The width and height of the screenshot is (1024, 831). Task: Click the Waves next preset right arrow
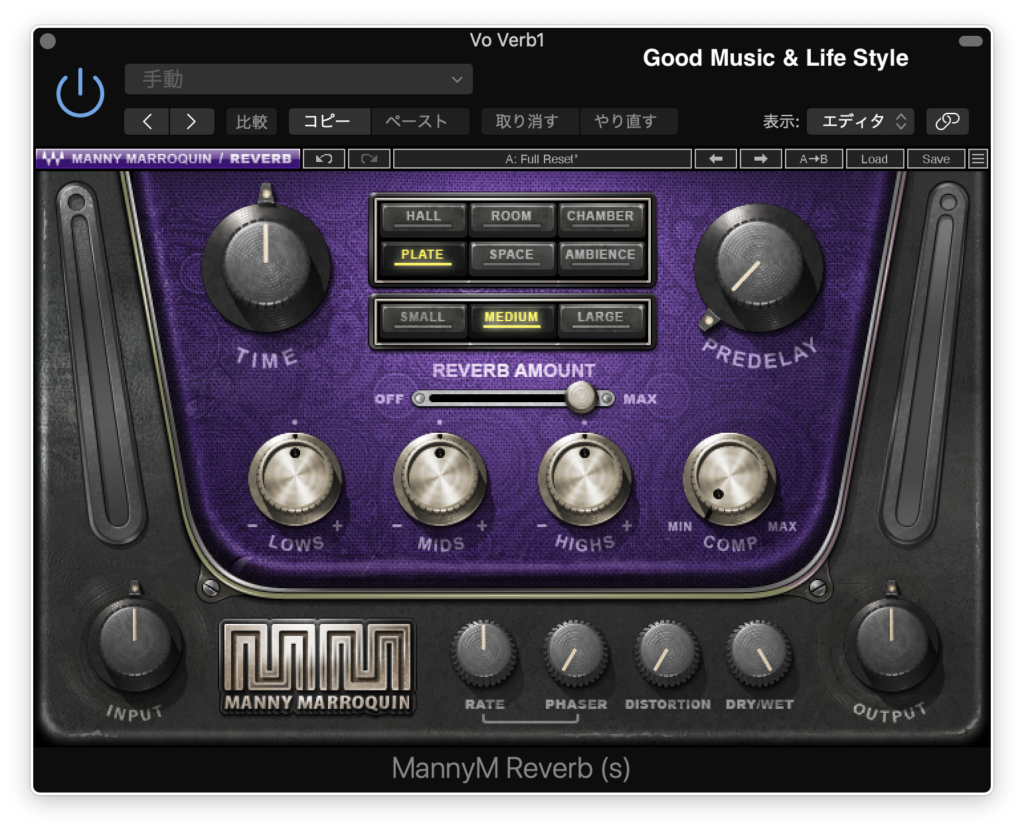[x=761, y=159]
